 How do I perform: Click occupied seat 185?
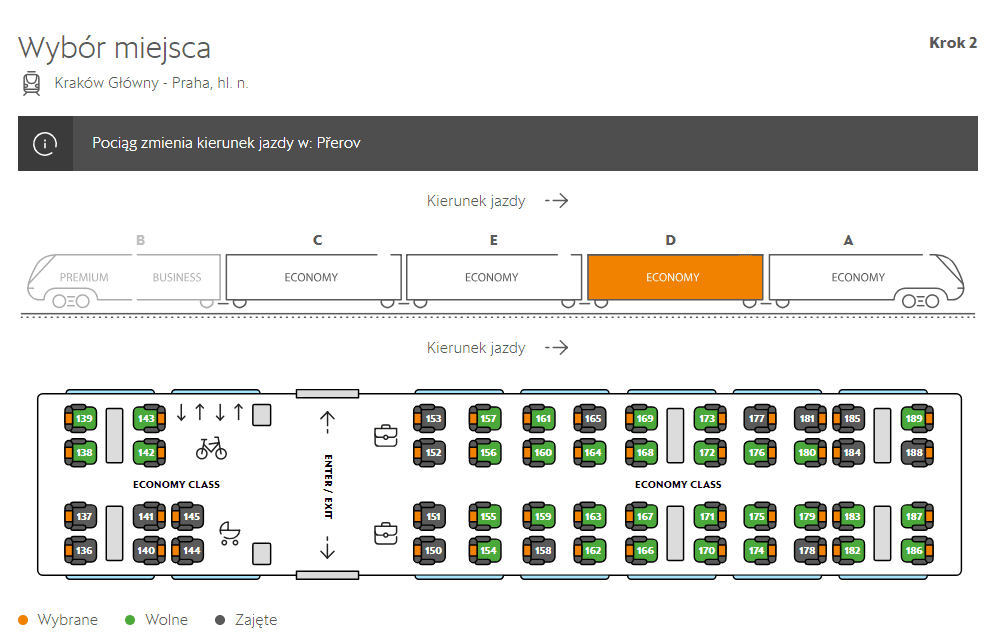pos(849,418)
